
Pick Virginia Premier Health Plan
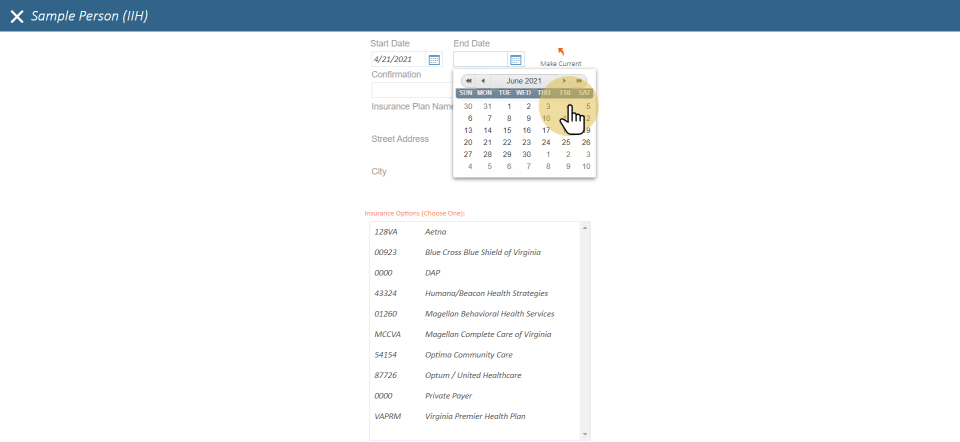(474, 416)
